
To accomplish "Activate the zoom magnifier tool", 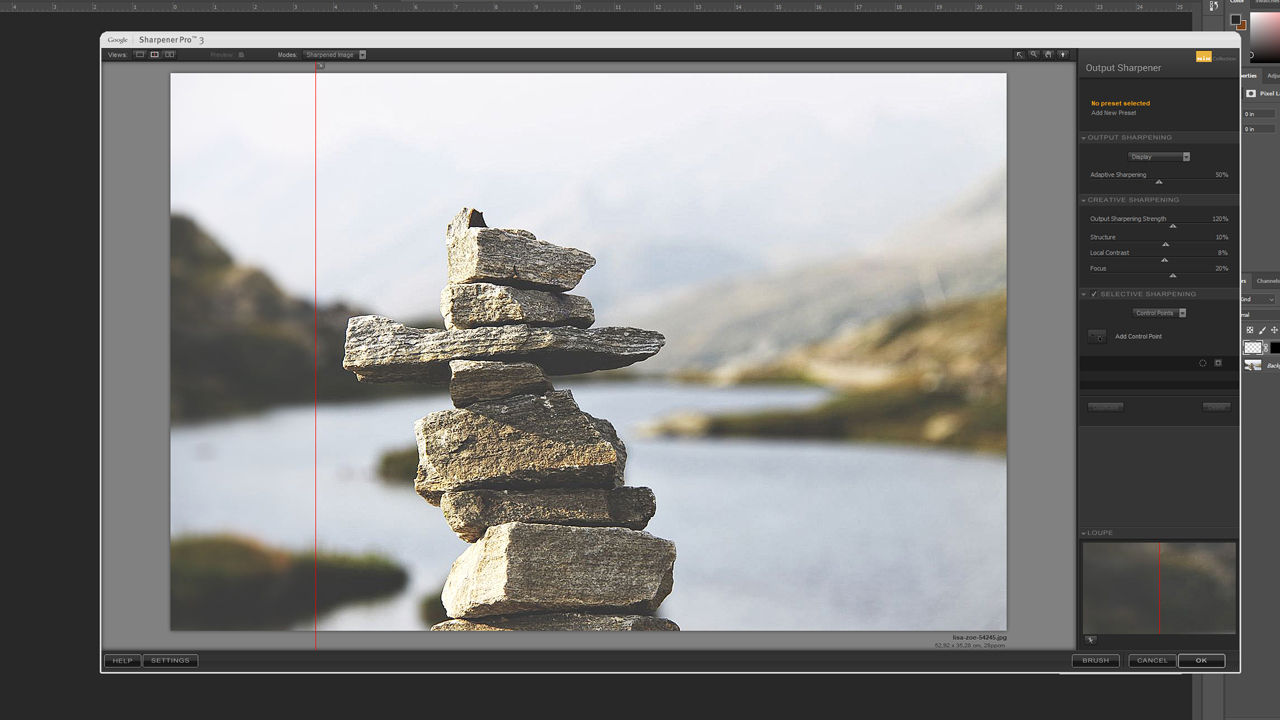I will point(1034,55).
